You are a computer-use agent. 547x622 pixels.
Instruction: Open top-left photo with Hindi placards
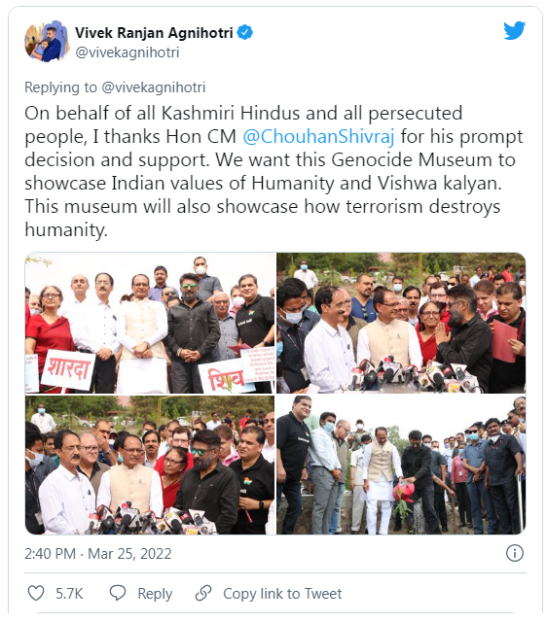[150, 323]
